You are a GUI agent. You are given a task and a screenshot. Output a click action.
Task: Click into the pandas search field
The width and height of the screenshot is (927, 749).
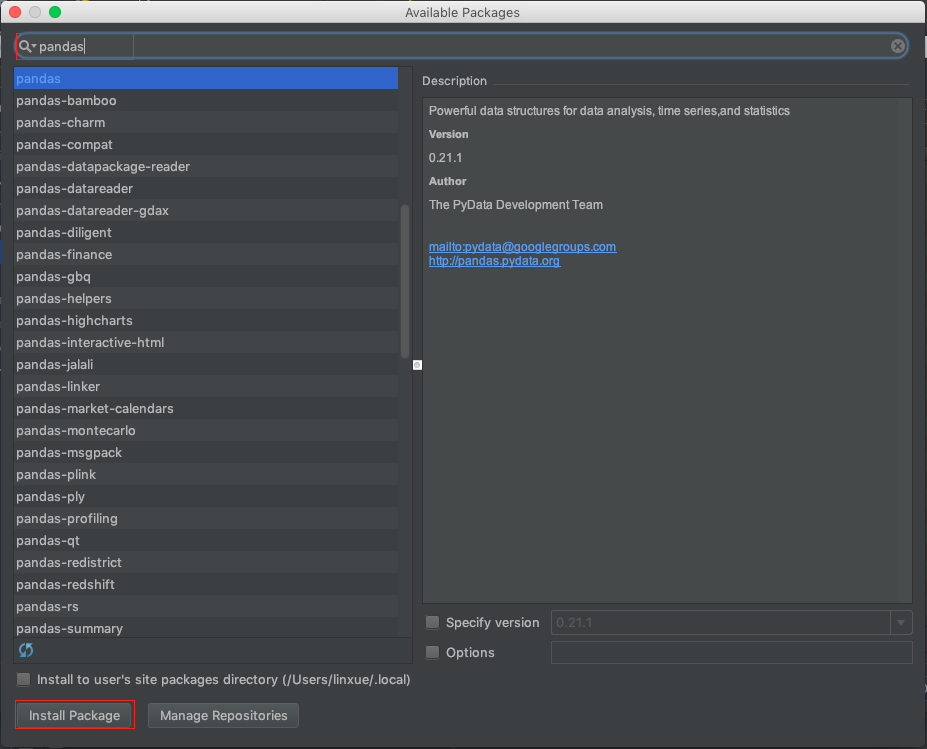(461, 46)
